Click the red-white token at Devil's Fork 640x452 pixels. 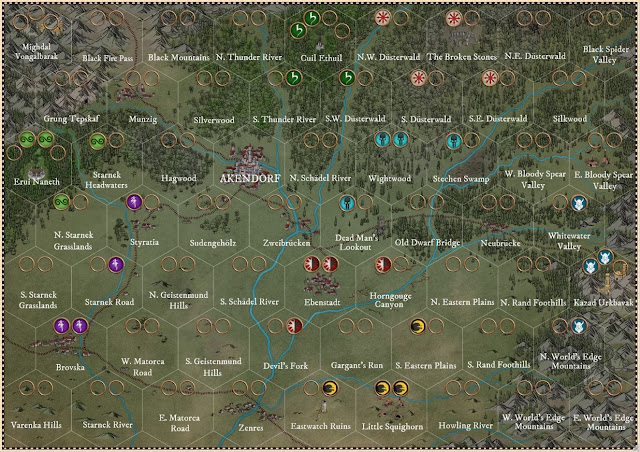click(x=294, y=326)
